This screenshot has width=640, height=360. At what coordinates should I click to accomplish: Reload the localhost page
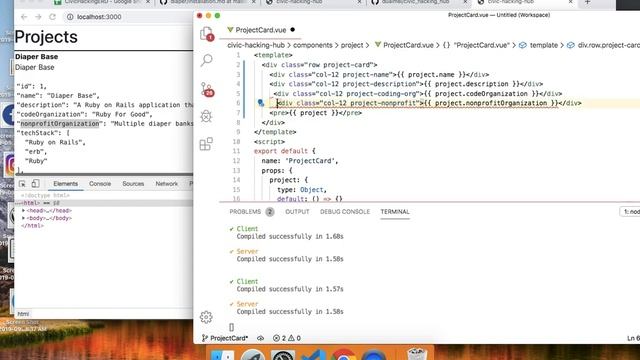tap(52, 17)
